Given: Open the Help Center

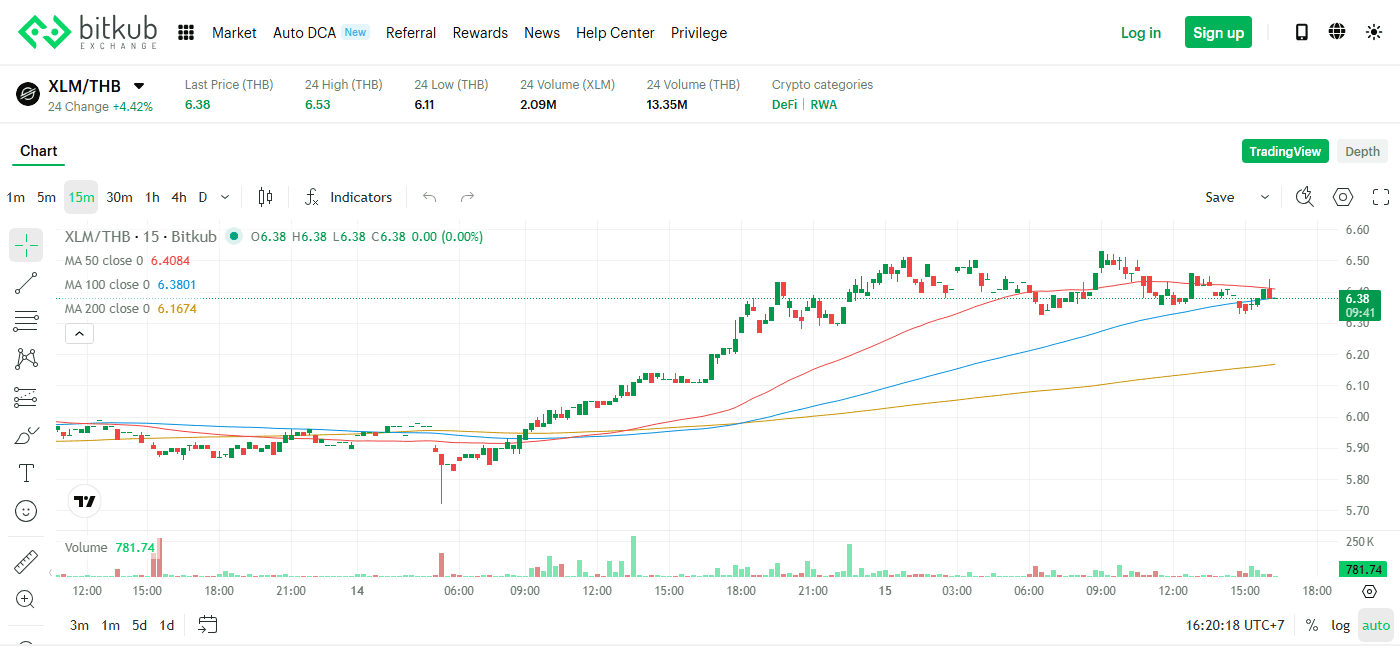Looking at the screenshot, I should 615,33.
